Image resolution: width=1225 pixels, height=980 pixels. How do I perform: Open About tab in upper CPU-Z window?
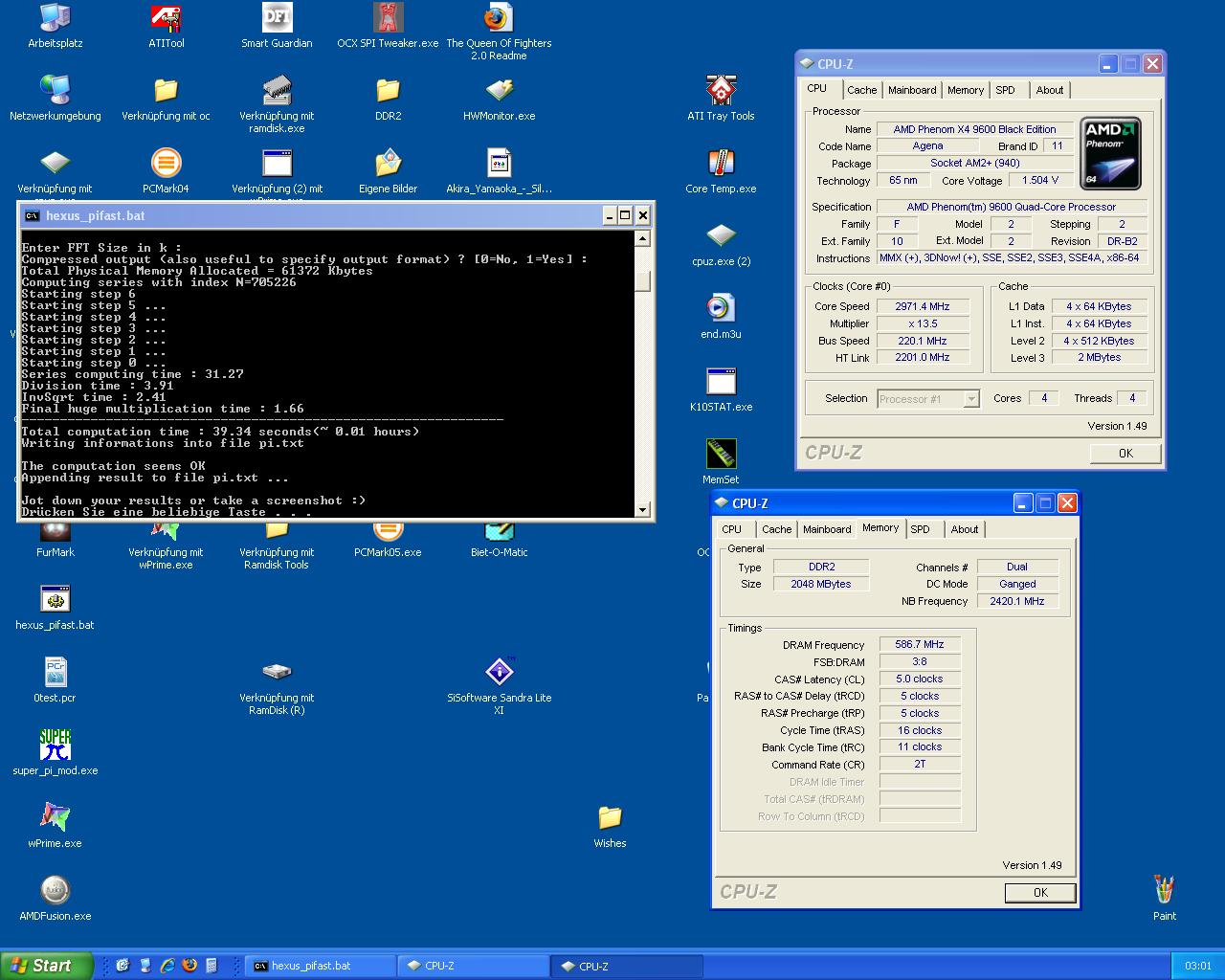(x=1050, y=90)
